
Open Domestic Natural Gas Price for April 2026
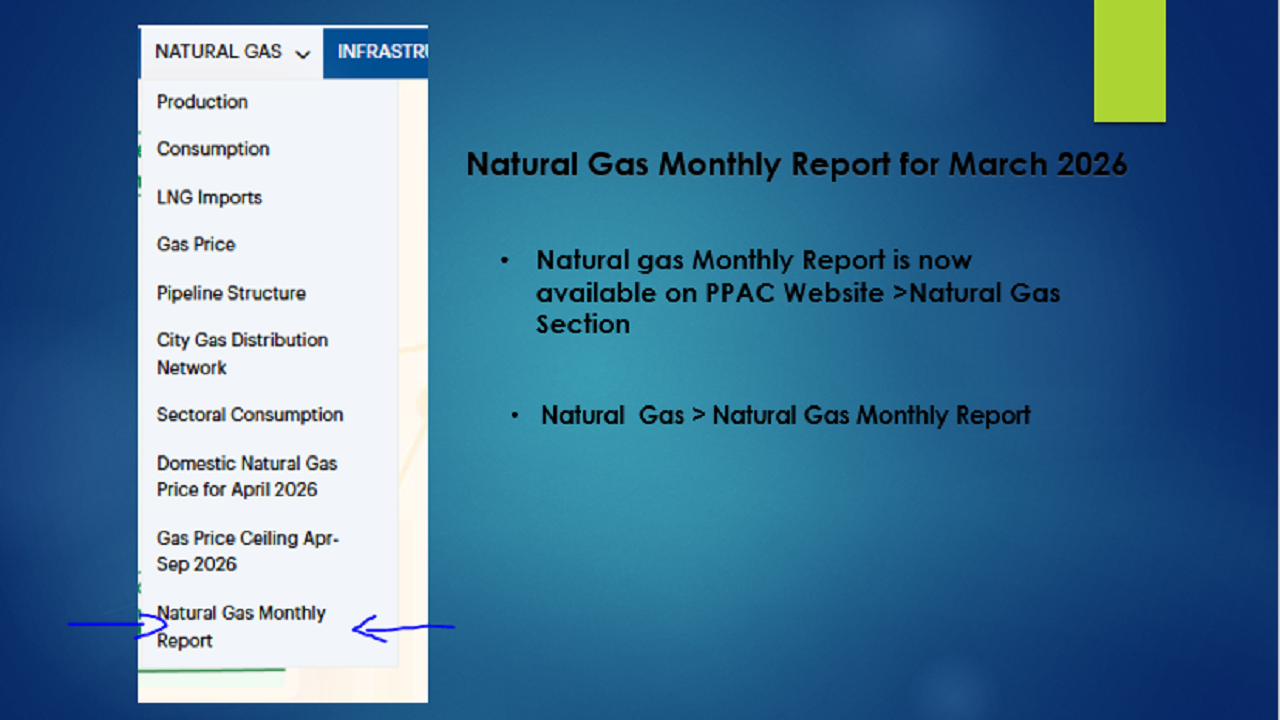[247, 476]
